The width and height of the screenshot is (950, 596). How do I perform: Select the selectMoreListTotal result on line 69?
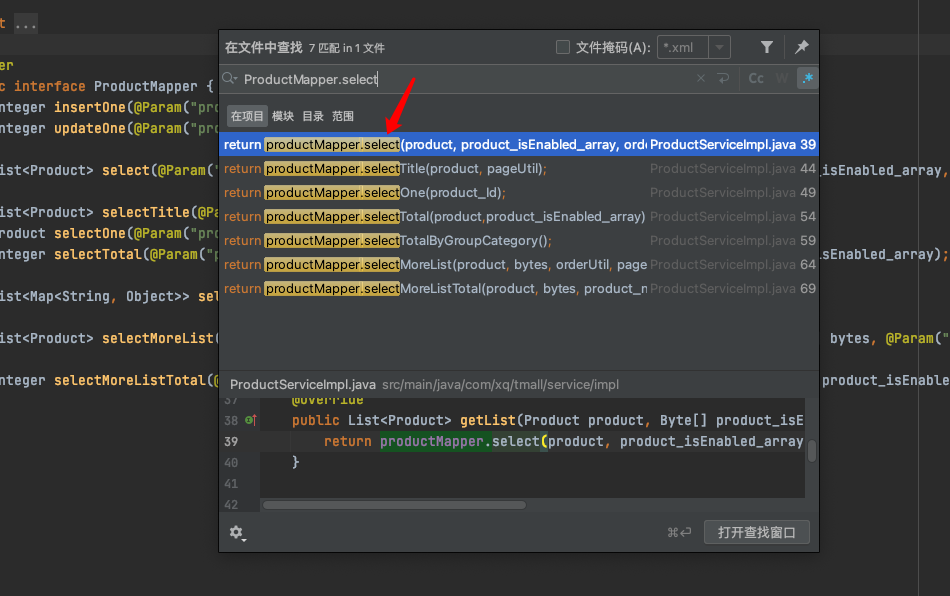tap(519, 288)
